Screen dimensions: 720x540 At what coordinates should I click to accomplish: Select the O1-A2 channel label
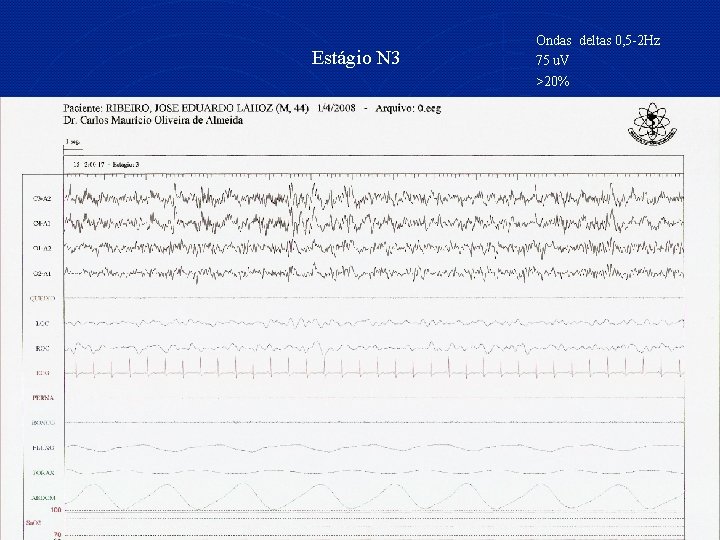tap(42, 248)
